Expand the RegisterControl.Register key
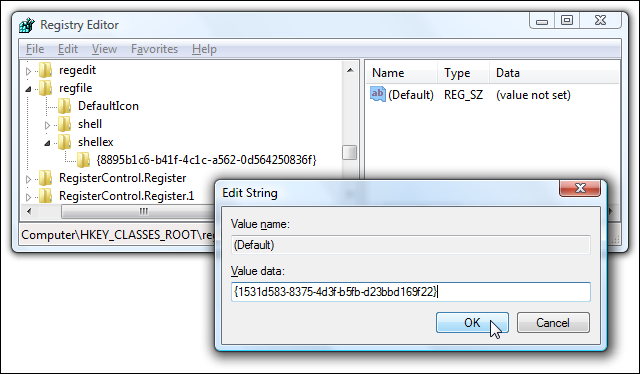This screenshot has height=374, width=640. pos(28,178)
